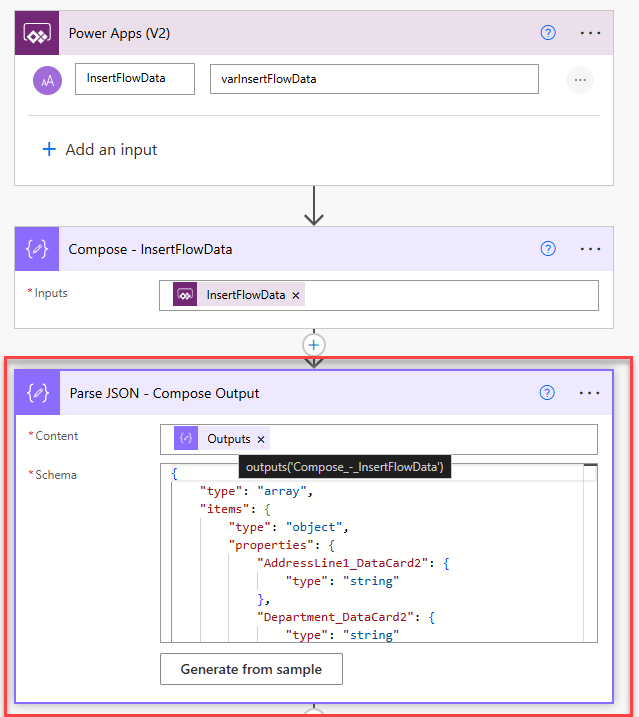
Task: Insert a new step between Compose and Parse JSON
Action: tap(315, 344)
